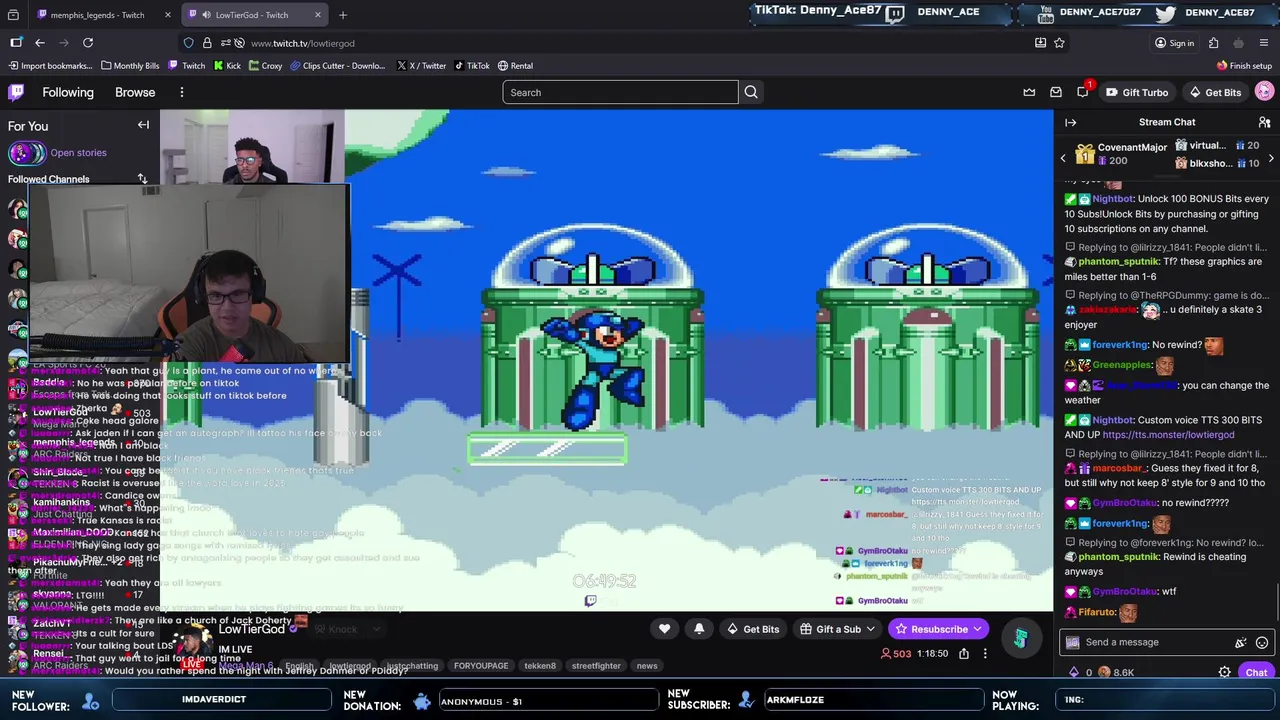Open stories link

[x=78, y=153]
